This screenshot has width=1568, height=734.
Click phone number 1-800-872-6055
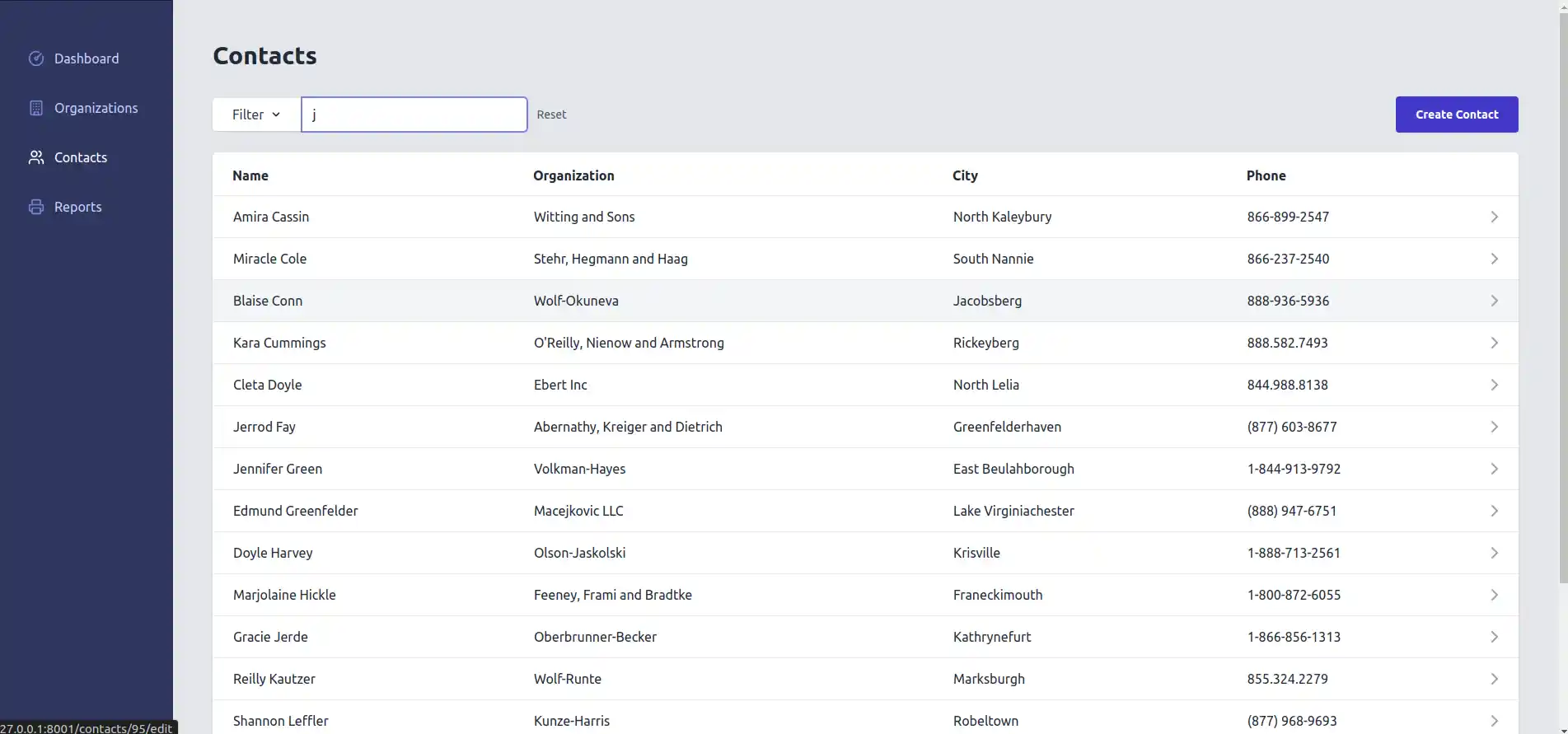[x=1294, y=595]
